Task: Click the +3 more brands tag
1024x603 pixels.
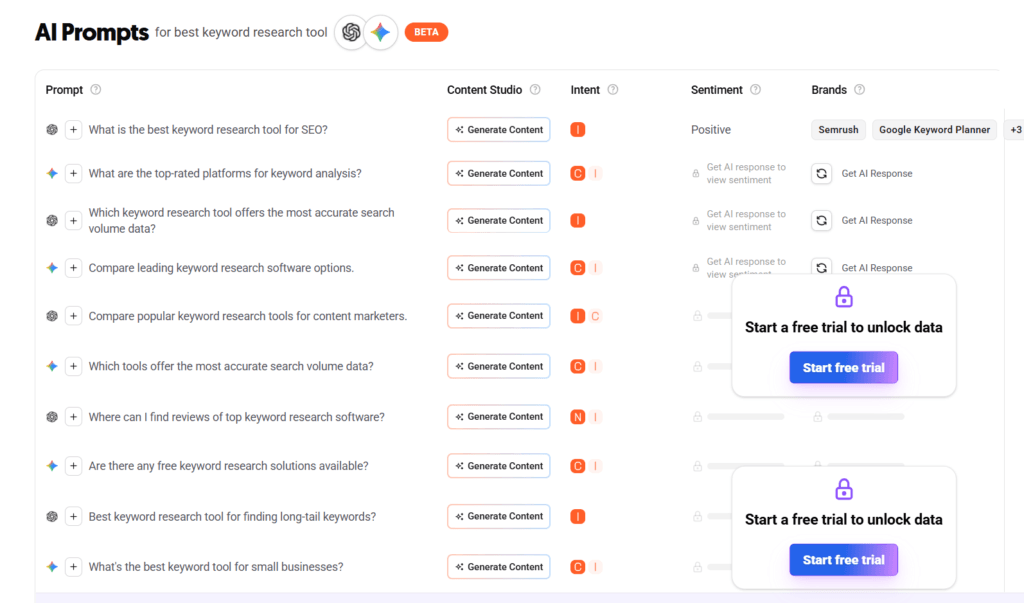Action: [1016, 129]
